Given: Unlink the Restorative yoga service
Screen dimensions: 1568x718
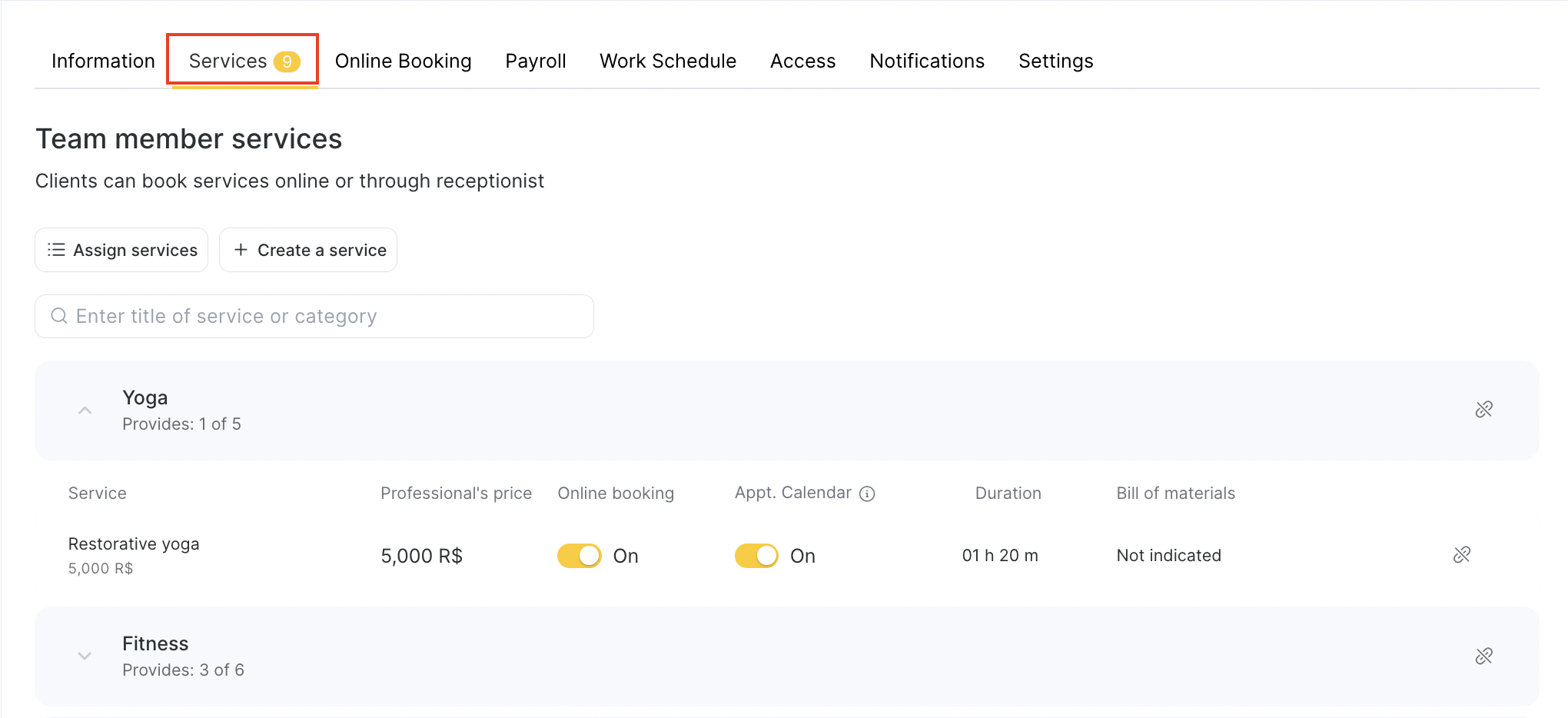Looking at the screenshot, I should (x=1461, y=555).
